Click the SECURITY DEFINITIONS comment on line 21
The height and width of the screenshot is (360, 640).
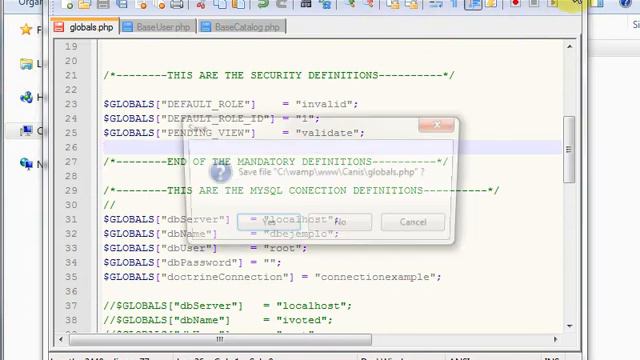click(x=279, y=76)
